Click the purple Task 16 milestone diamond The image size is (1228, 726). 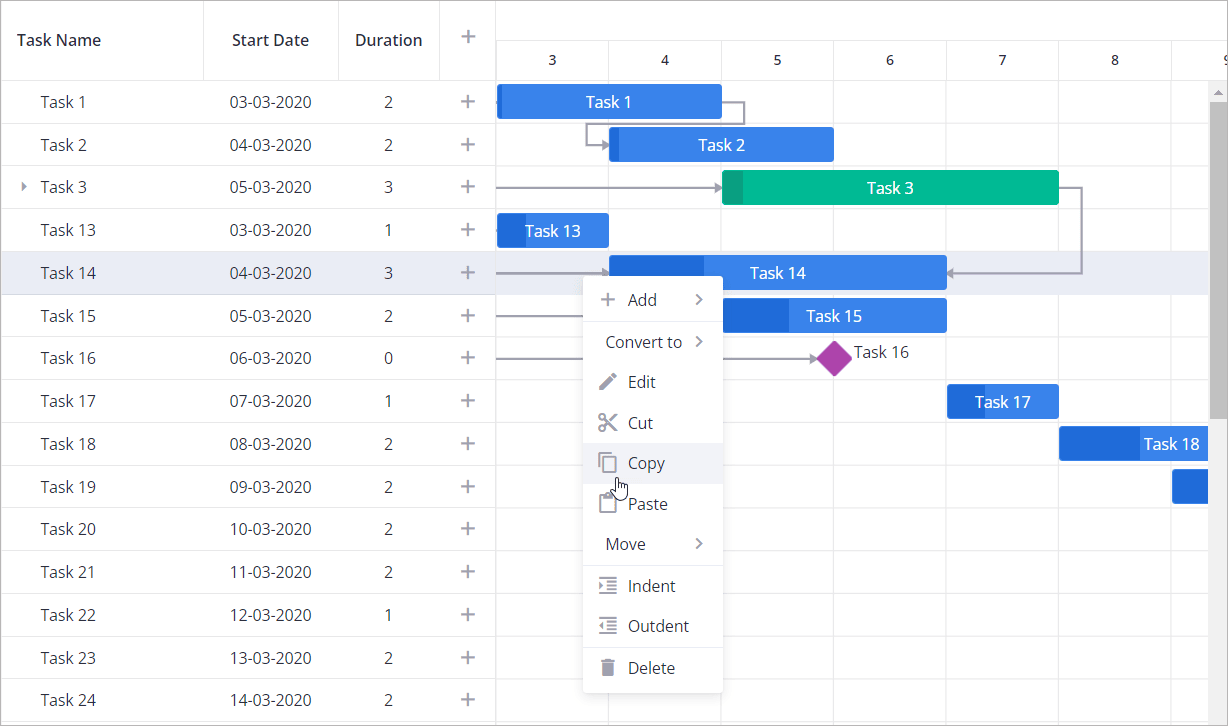(834, 358)
